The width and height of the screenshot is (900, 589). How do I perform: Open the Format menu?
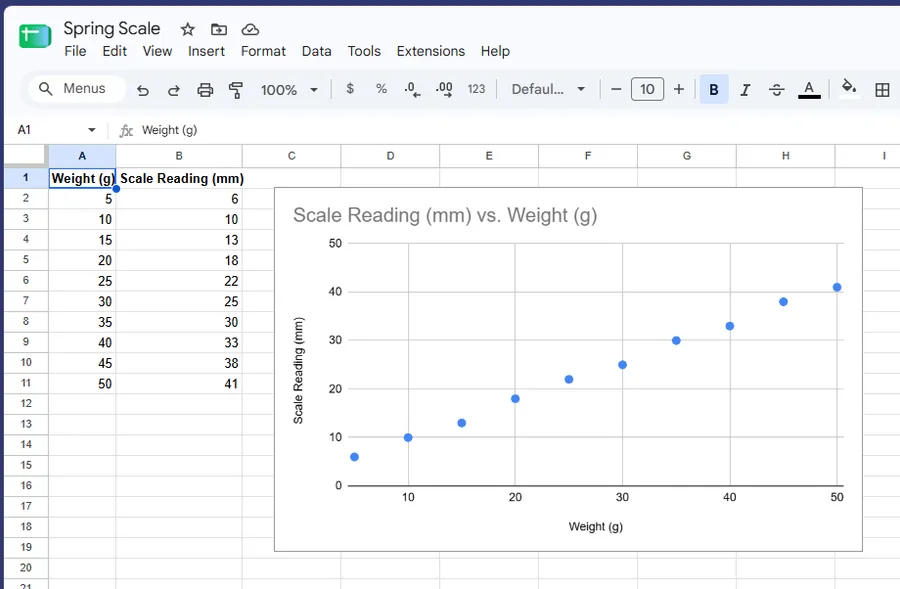(x=263, y=51)
